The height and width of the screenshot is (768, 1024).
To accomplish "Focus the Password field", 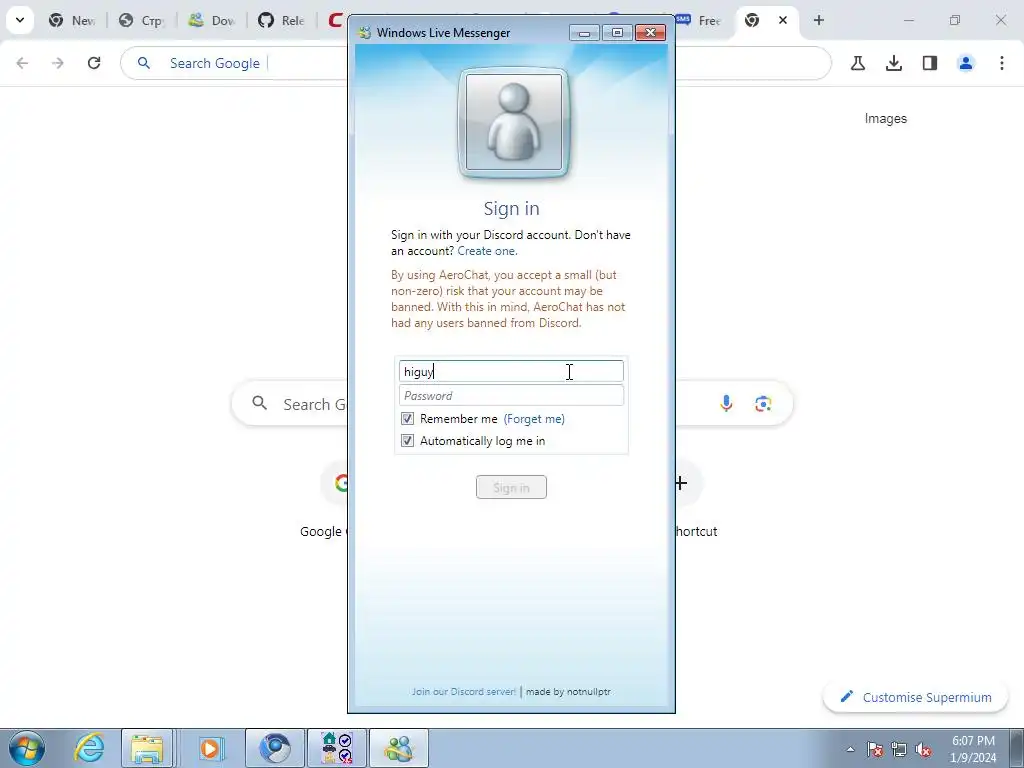I will point(511,396).
